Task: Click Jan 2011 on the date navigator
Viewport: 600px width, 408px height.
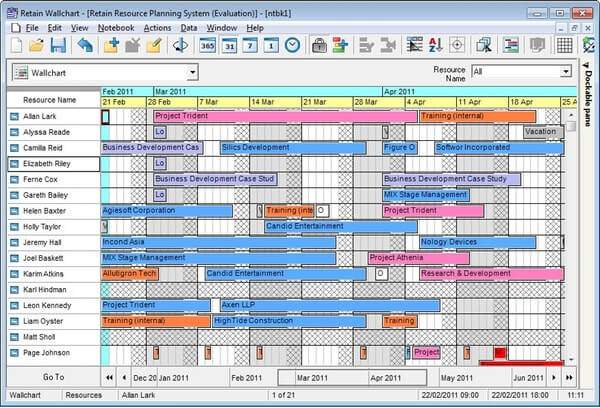Action: point(174,378)
